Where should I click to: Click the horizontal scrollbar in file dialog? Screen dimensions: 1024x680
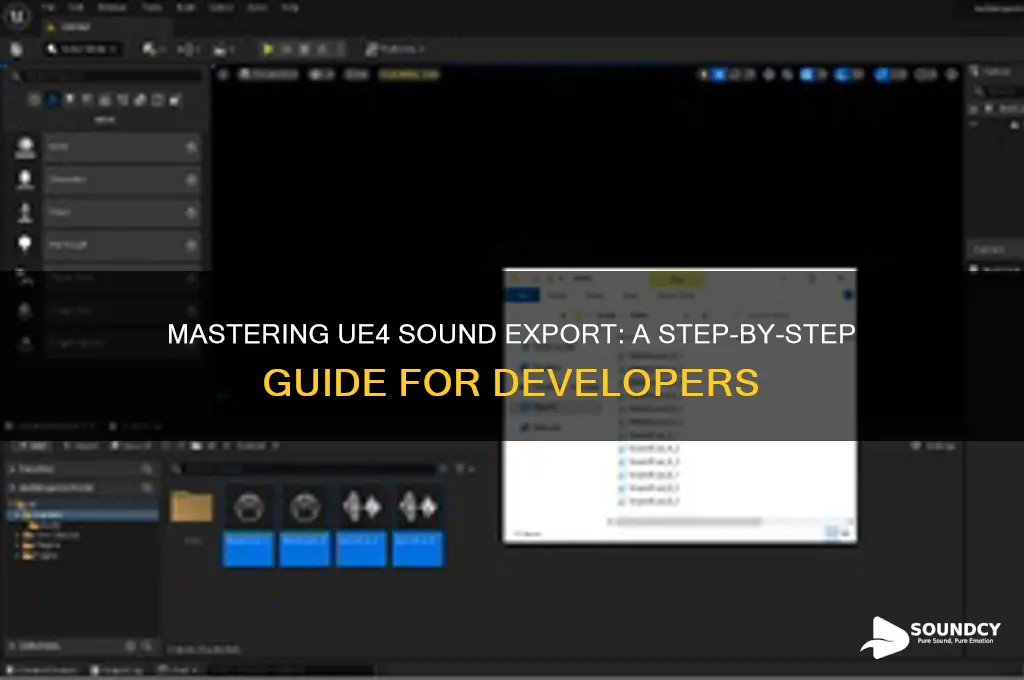click(x=688, y=521)
